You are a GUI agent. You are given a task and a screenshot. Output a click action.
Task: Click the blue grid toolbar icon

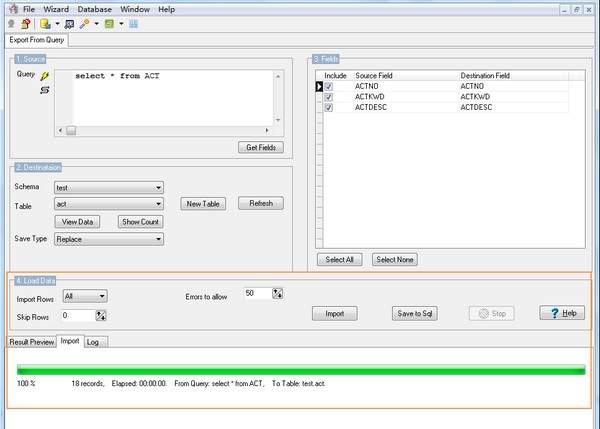pyautogui.click(x=133, y=23)
